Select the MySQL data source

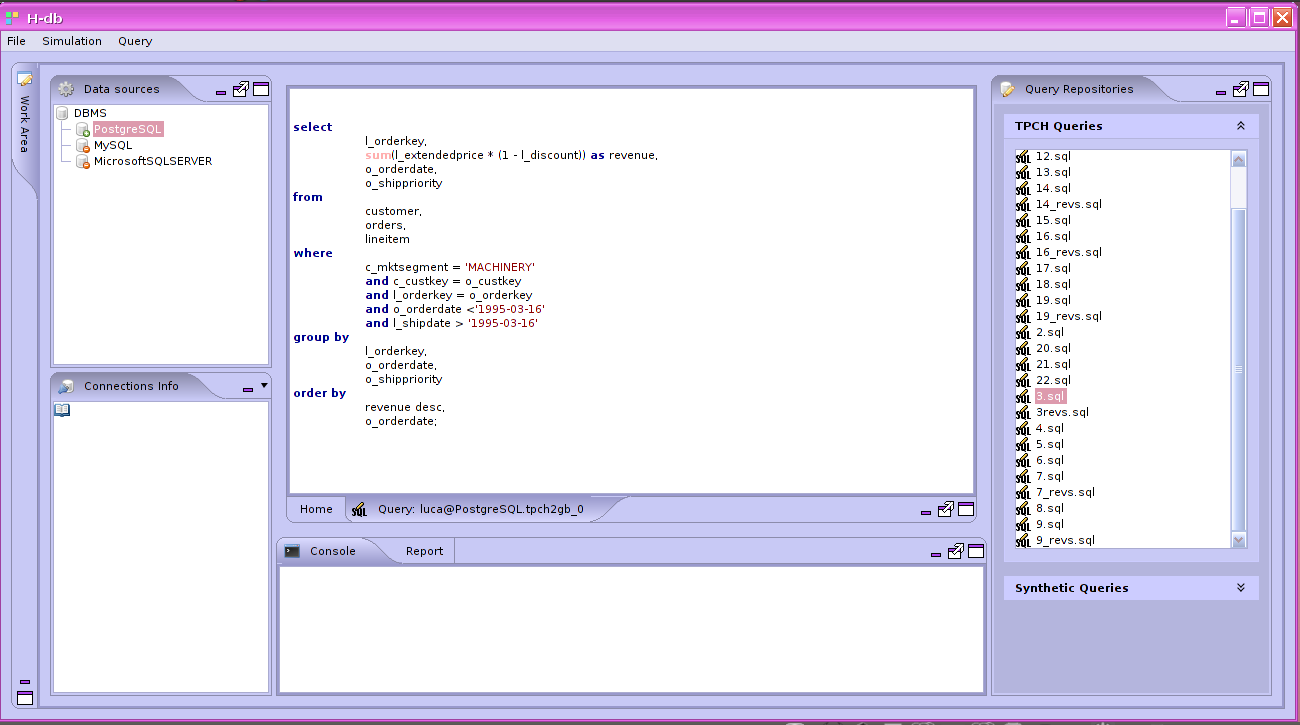tap(113, 145)
